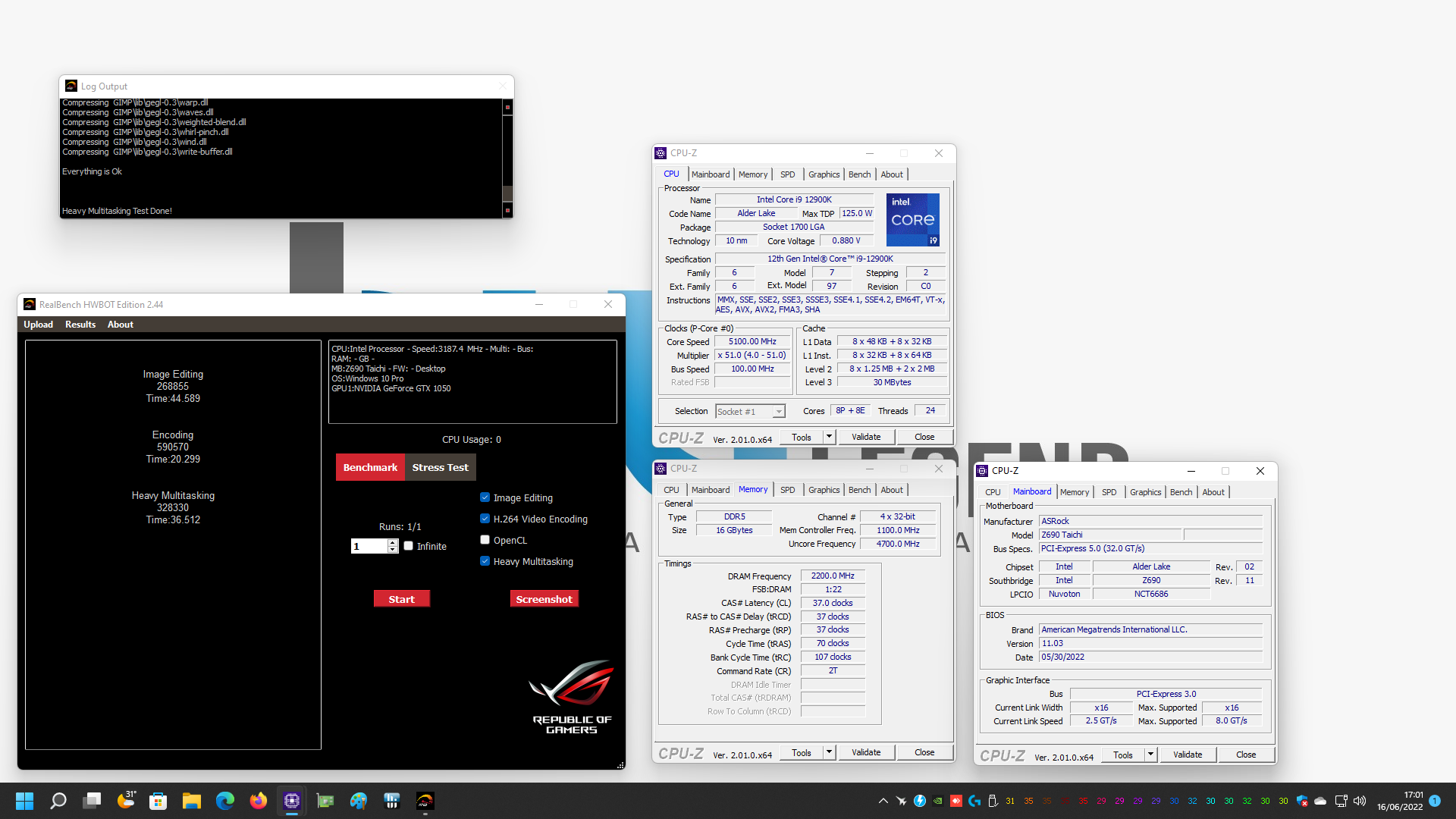Click Validate in the Mainboard tab CPU-Z window
Viewport: 1456px width, 819px height.
click(x=1188, y=755)
